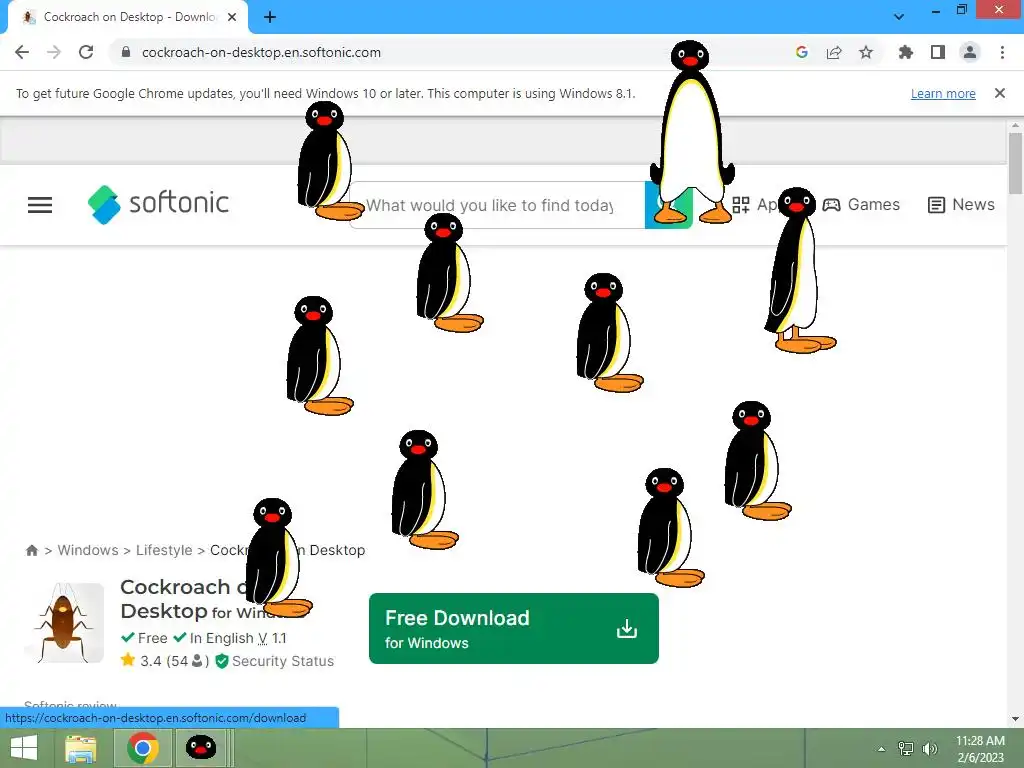Viewport: 1024px width, 768px height.
Task: Select the Cockroach on Desktop tab
Action: pyautogui.click(x=128, y=17)
